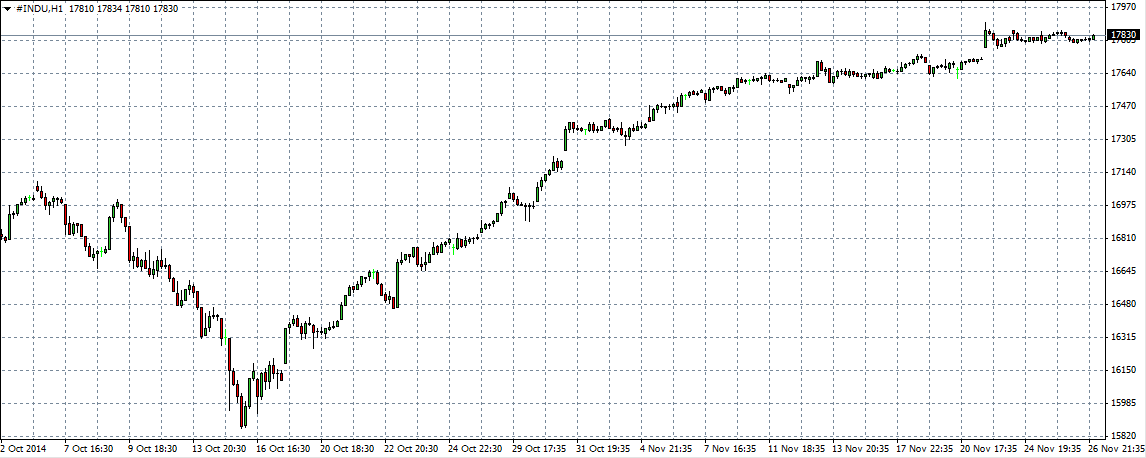
Task: Click the 16810 price scale label
Action: [x=1125, y=238]
